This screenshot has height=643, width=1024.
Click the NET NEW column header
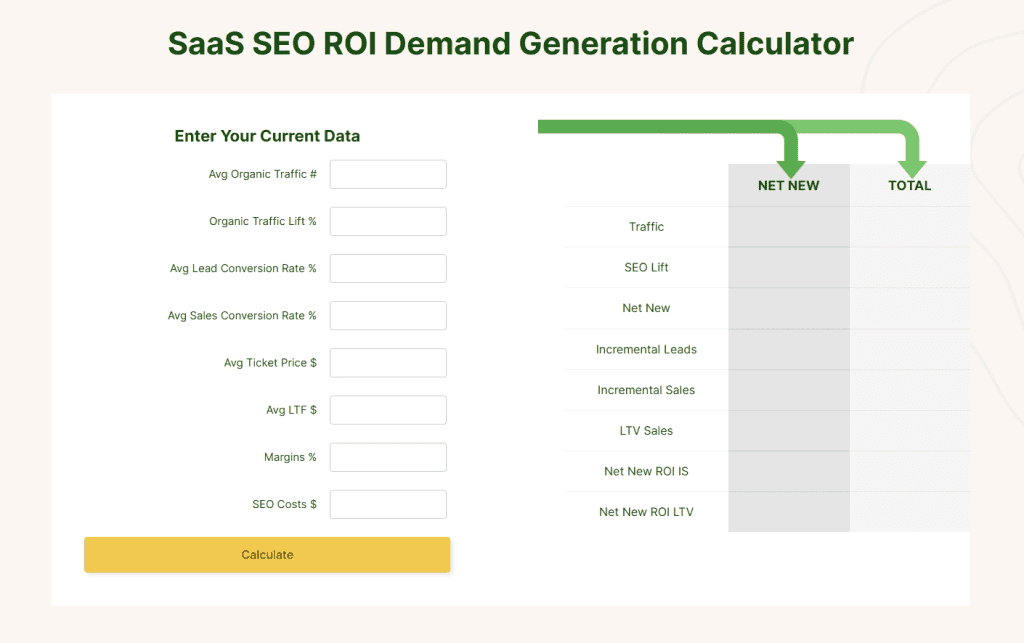pos(788,185)
